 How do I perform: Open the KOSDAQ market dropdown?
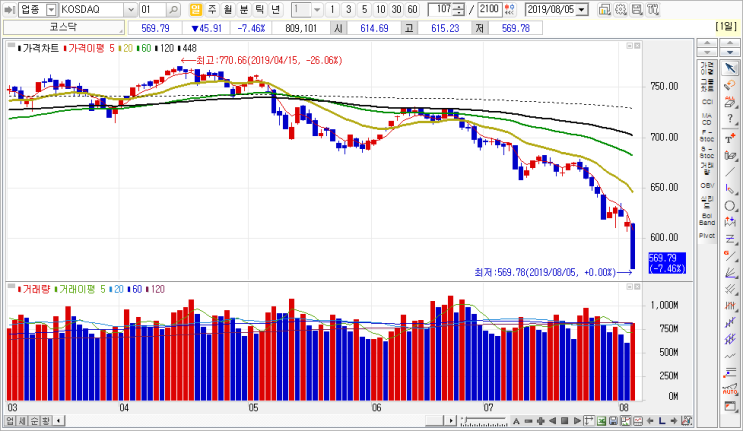[131, 9]
